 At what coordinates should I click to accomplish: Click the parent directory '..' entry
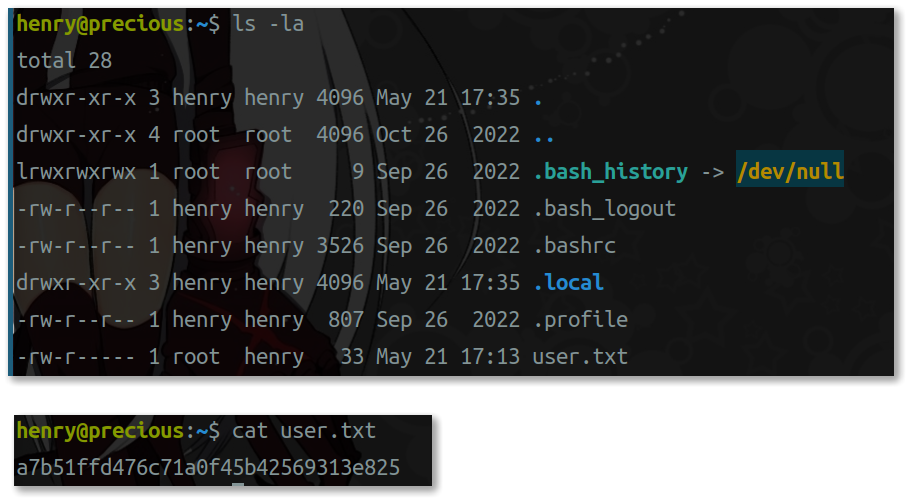544,135
